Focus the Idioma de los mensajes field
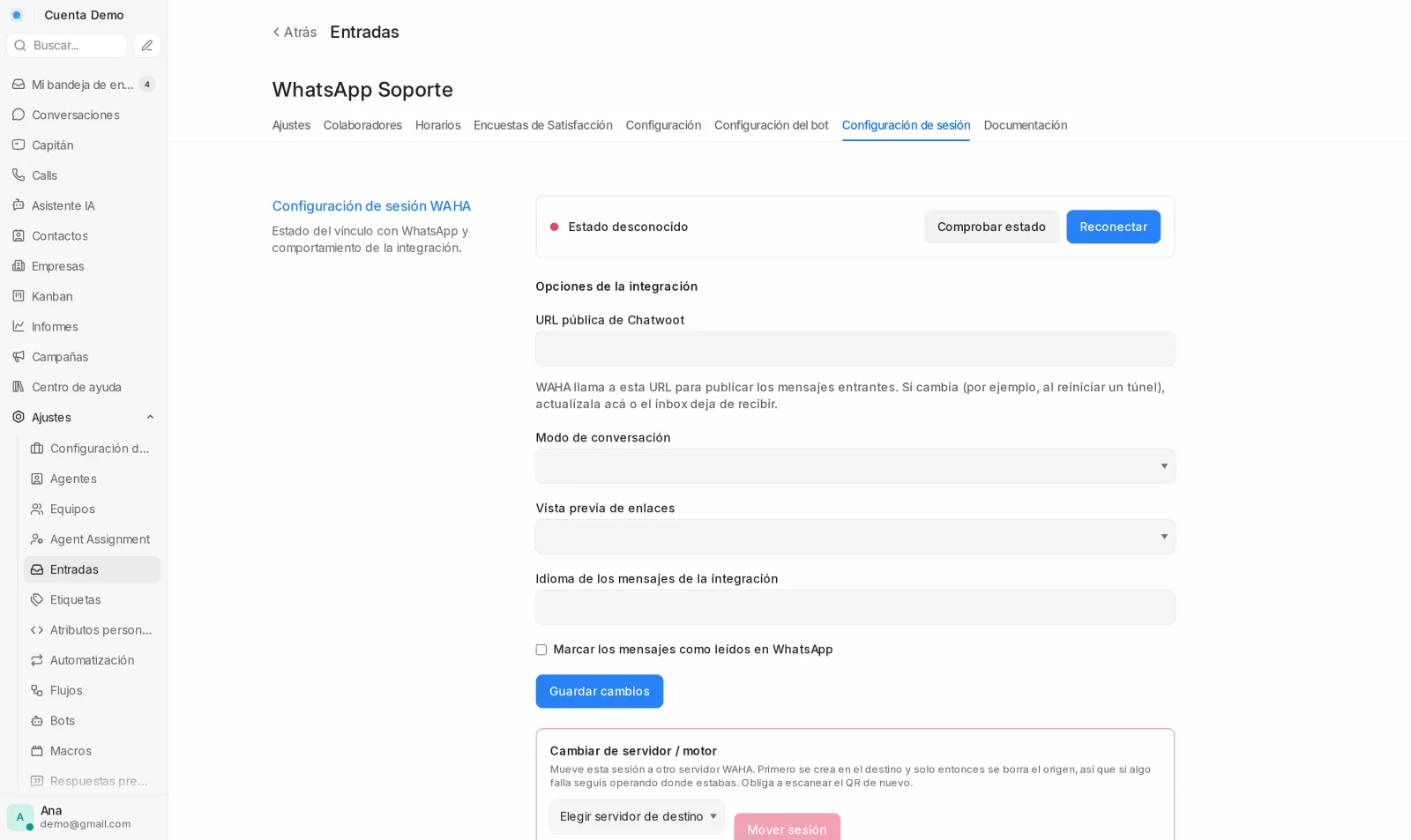Image resolution: width=1411 pixels, height=840 pixels. click(855, 607)
